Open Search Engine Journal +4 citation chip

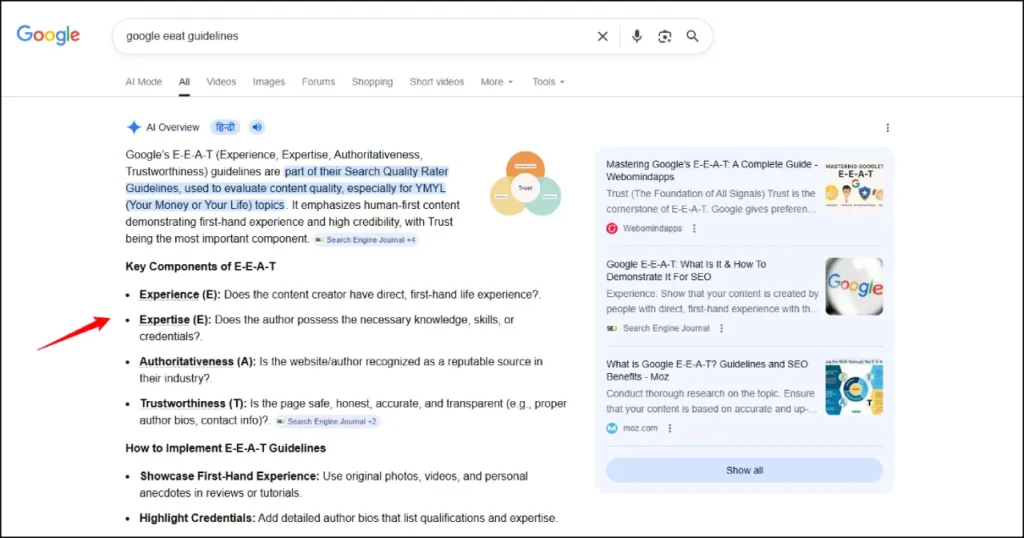366,240
